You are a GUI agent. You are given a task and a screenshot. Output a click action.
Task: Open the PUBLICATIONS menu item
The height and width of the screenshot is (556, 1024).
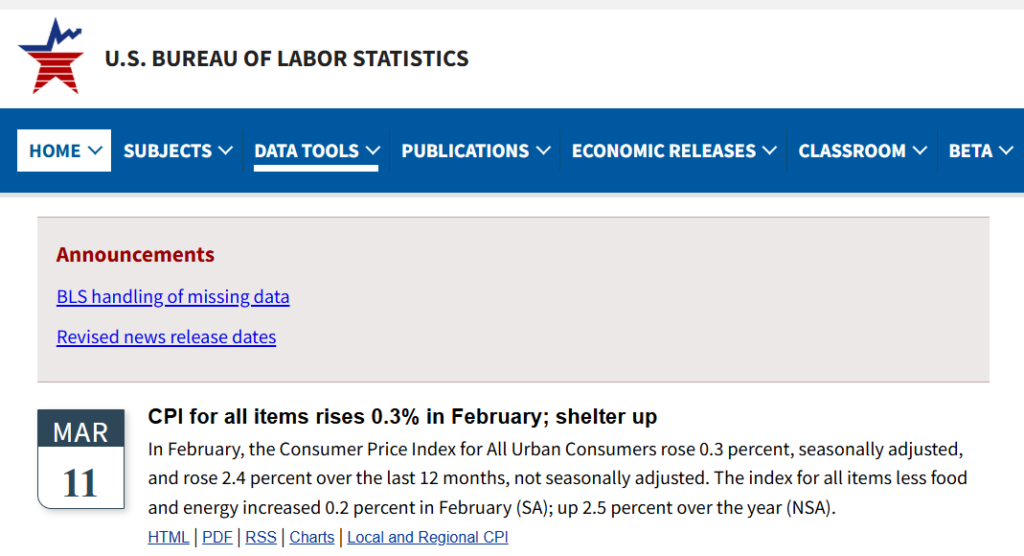[465, 151]
